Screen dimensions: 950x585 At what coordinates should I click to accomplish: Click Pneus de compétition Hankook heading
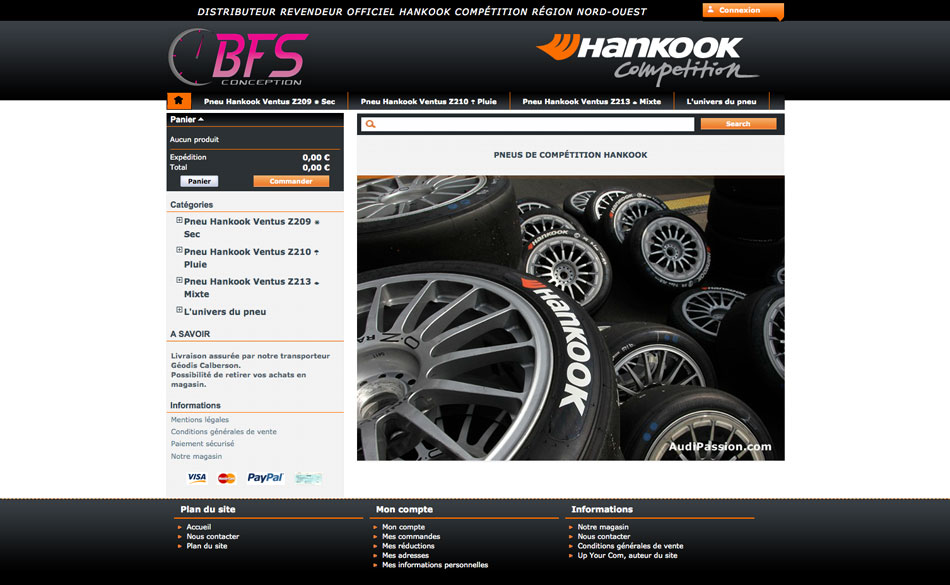pos(570,155)
